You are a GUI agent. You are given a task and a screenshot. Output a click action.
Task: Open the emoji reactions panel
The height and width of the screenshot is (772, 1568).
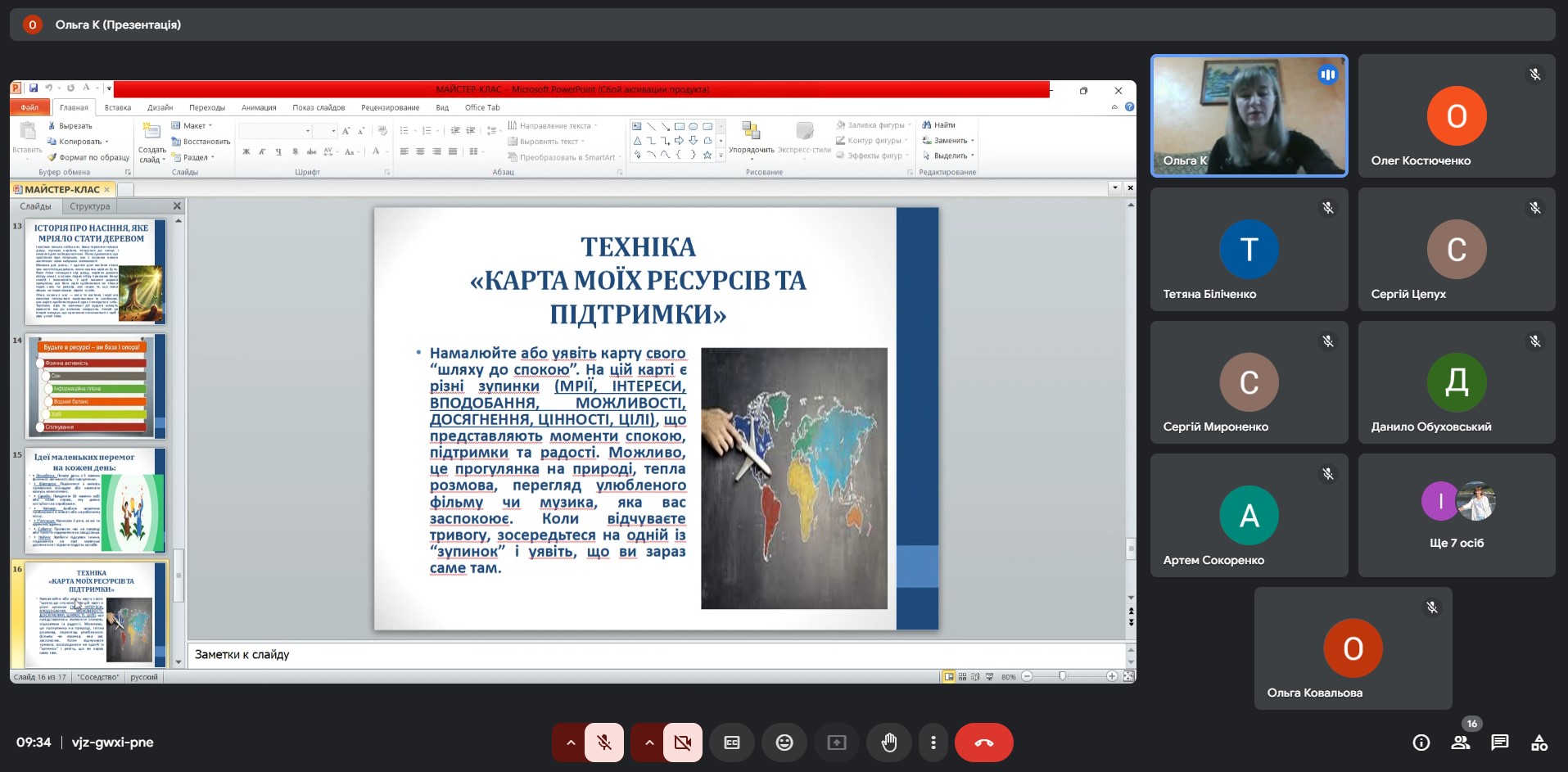[x=784, y=743]
